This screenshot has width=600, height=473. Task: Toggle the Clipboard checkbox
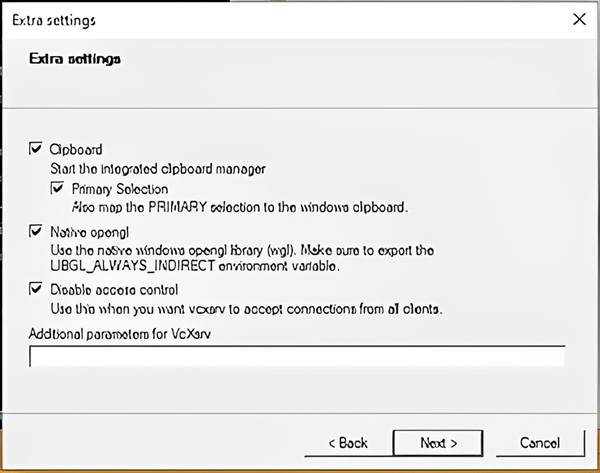point(36,149)
